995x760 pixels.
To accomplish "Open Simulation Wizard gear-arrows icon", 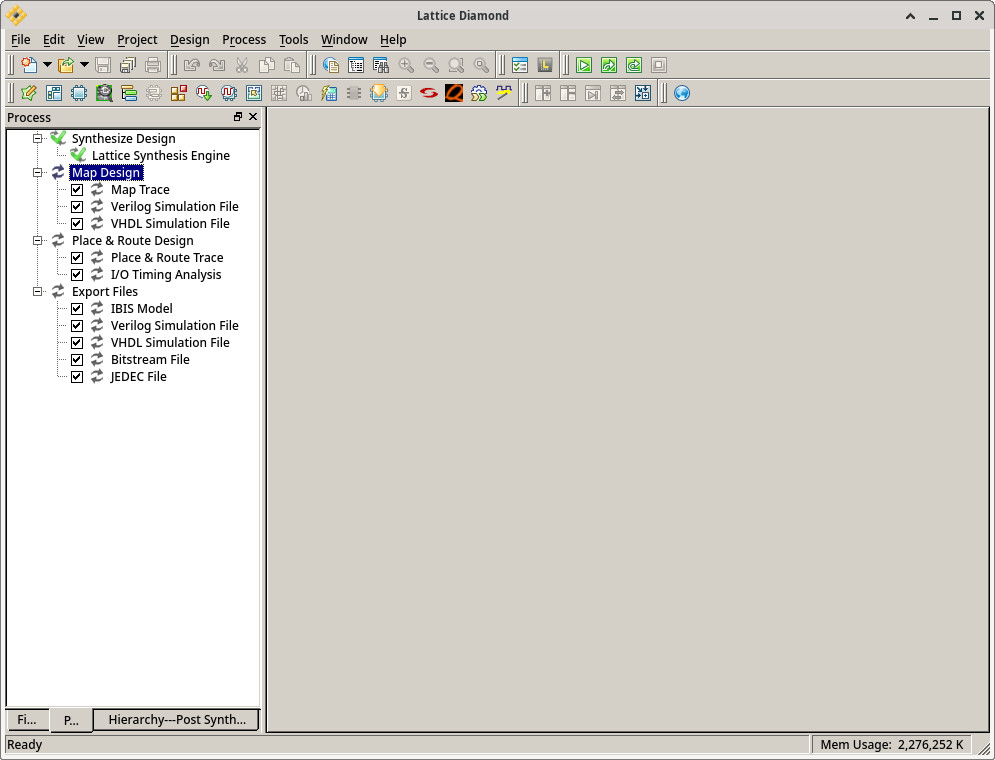I will pyautogui.click(x=479, y=93).
